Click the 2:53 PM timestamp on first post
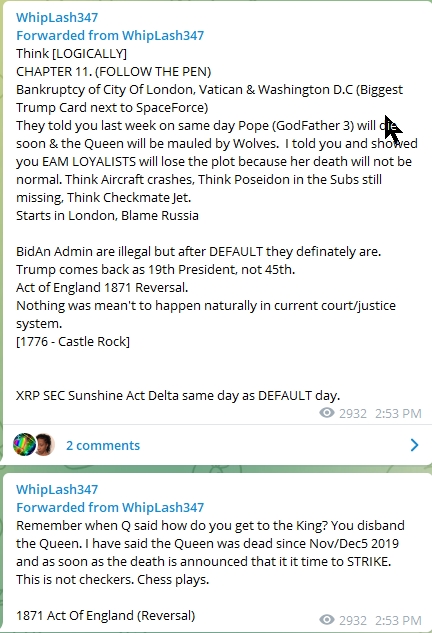432x633 pixels. 398,413
